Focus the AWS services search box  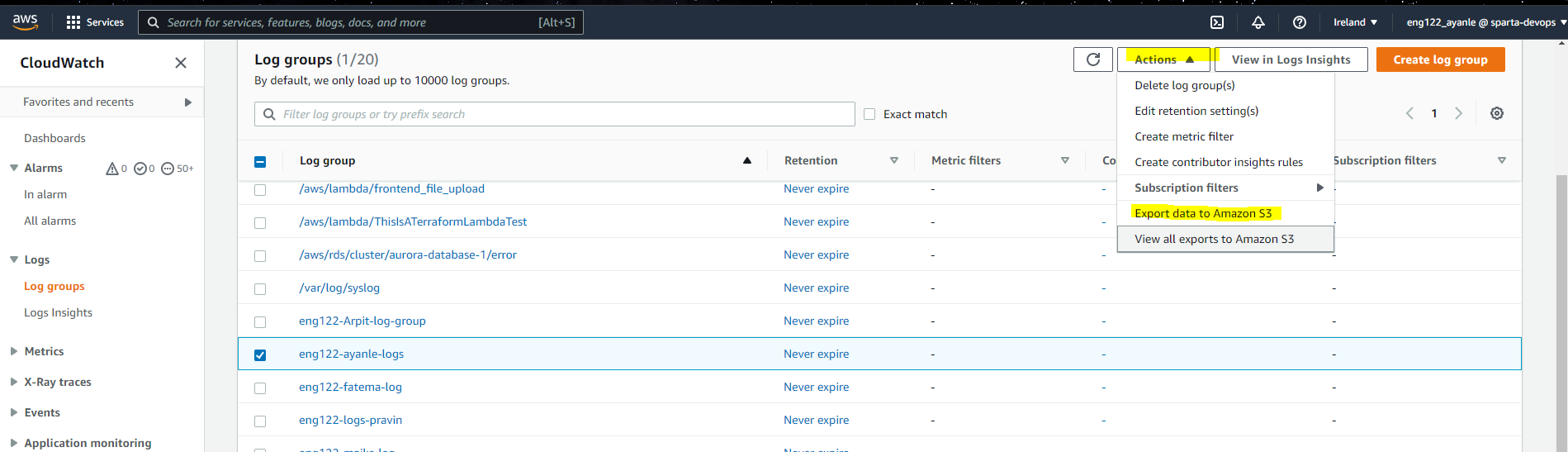tap(361, 22)
